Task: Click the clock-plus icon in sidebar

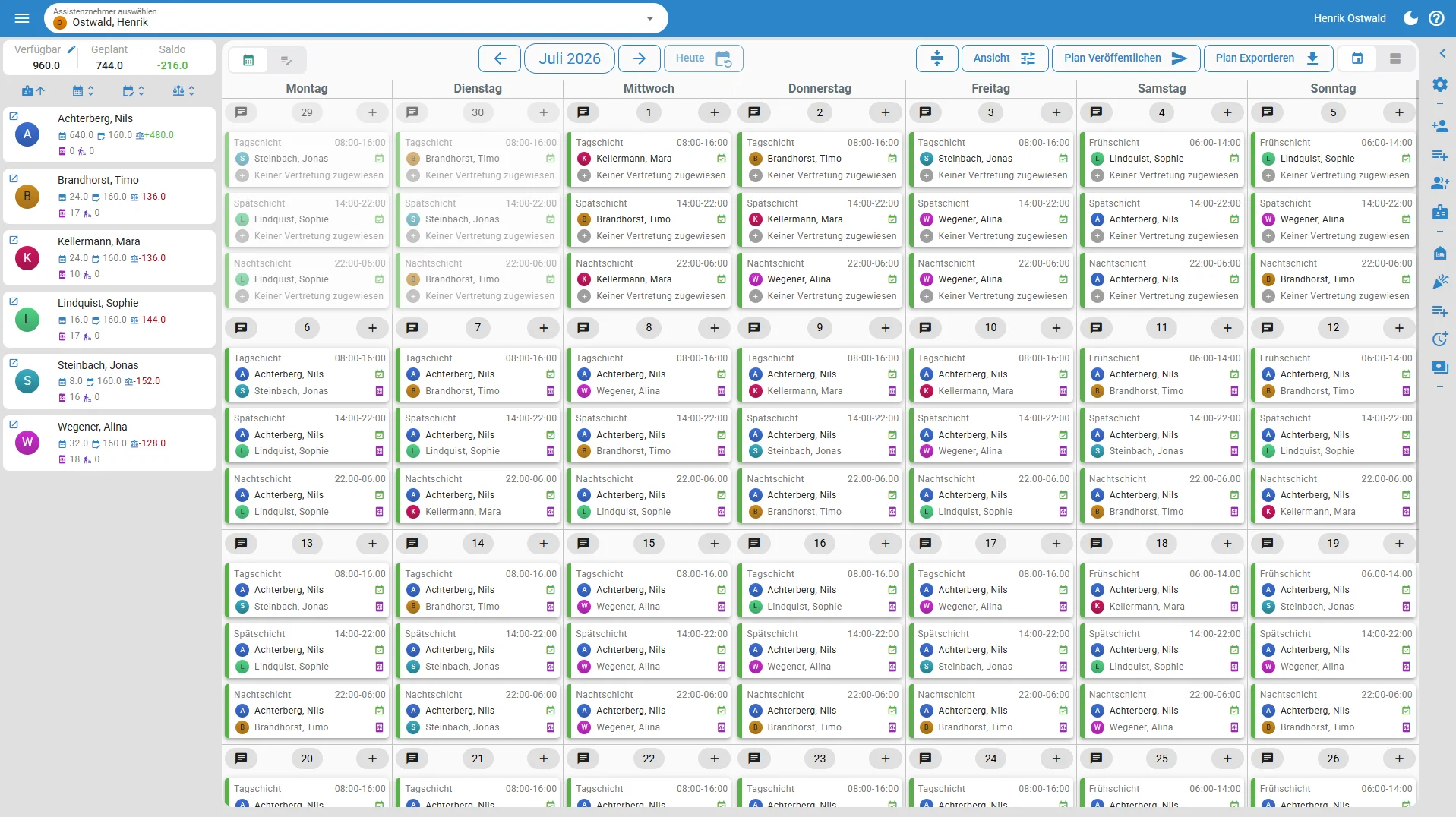Action: [1440, 339]
